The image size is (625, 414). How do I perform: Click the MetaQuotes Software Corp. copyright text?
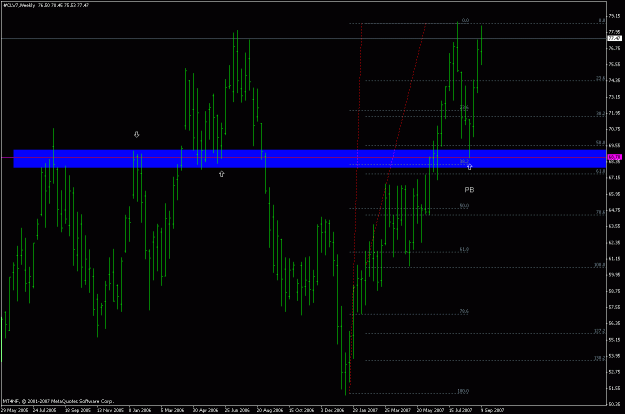click(x=58, y=401)
